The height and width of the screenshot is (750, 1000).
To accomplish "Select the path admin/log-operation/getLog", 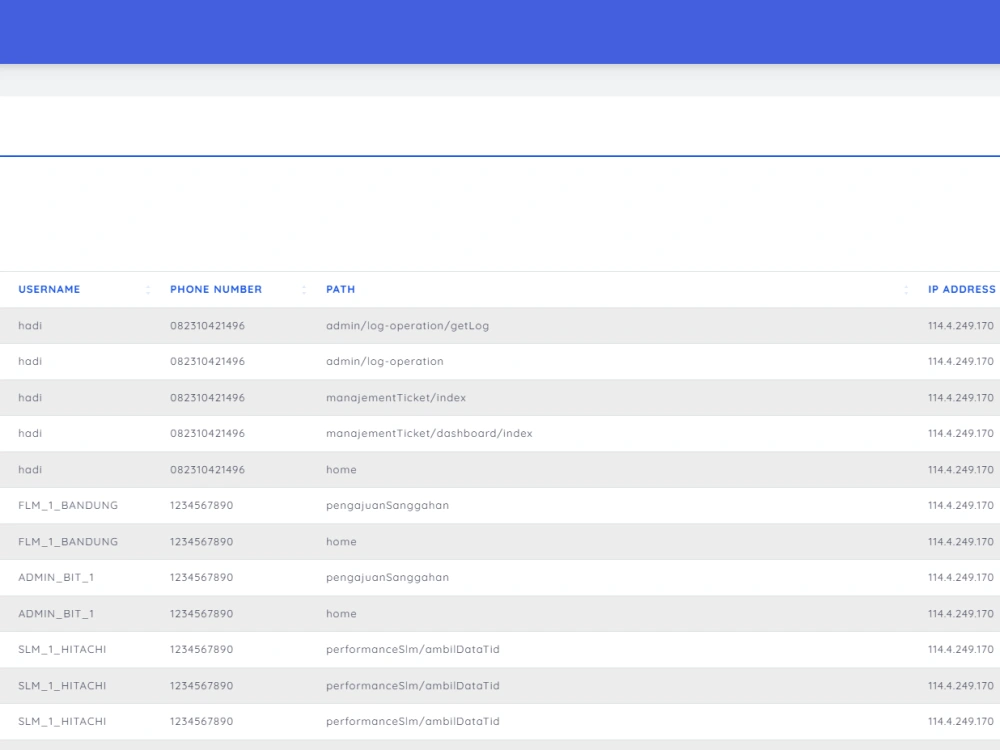I will (408, 326).
